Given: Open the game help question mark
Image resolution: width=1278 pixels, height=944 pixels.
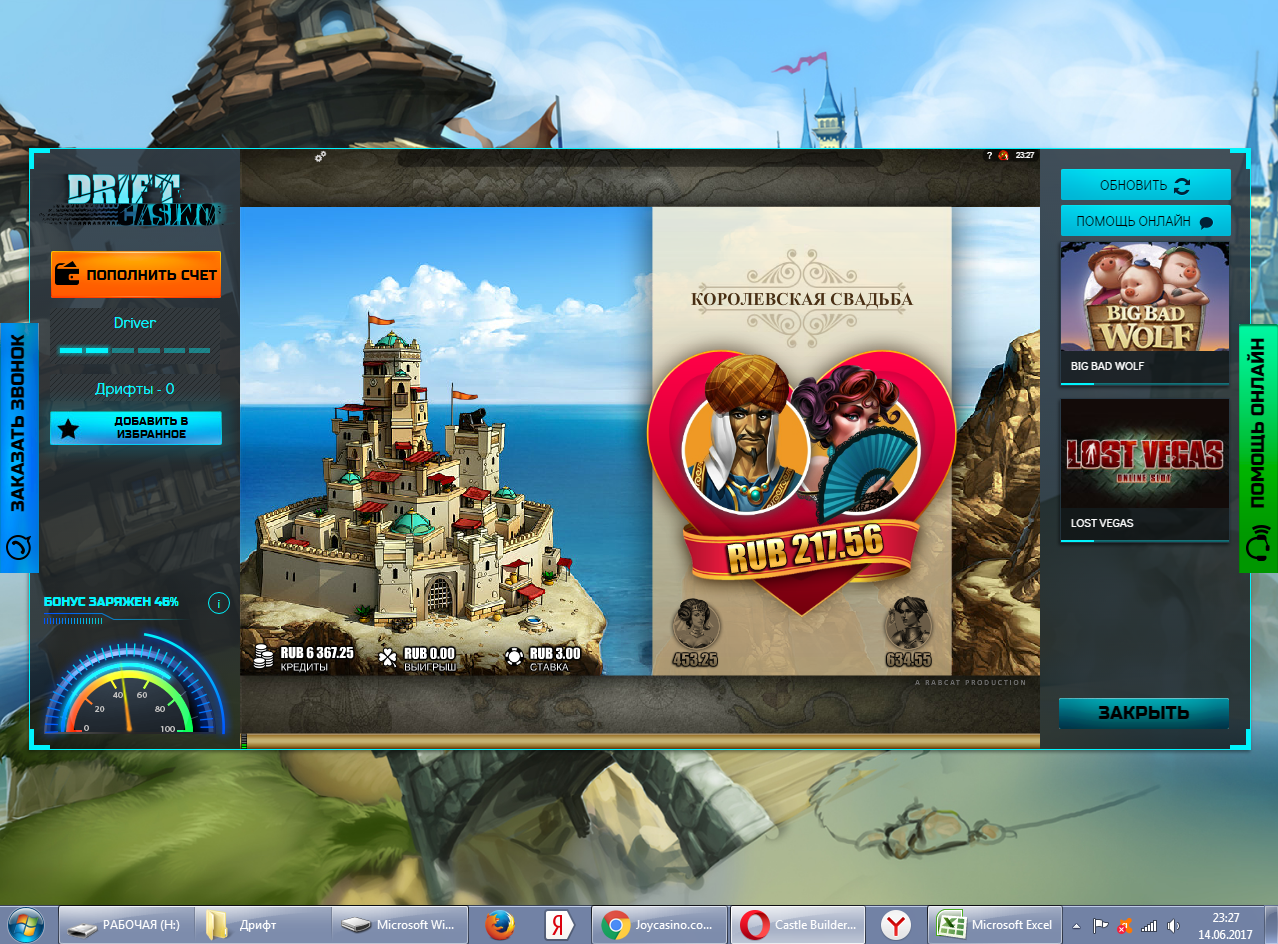Looking at the screenshot, I should [989, 156].
